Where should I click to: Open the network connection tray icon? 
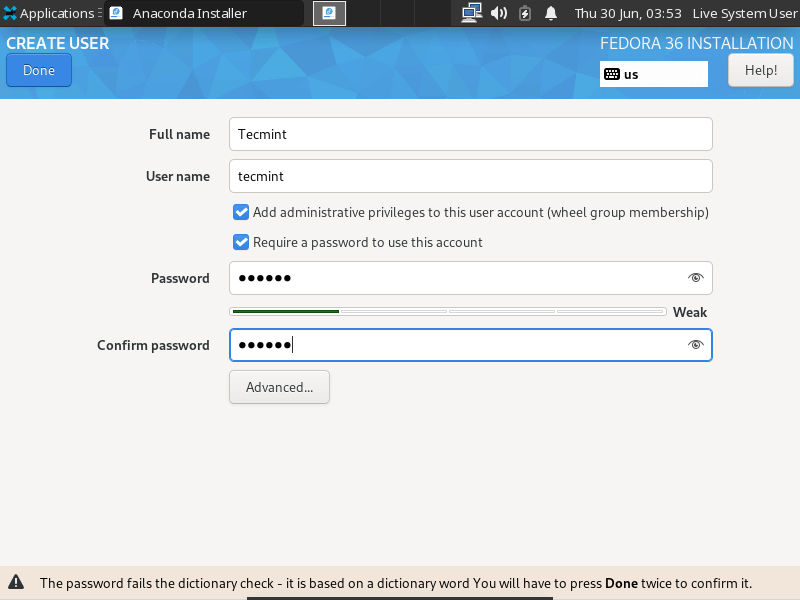click(471, 13)
